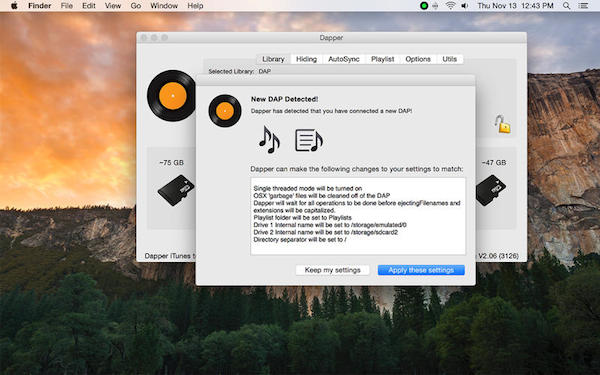Click Apply these settings button
600x375 pixels.
[x=421, y=270]
